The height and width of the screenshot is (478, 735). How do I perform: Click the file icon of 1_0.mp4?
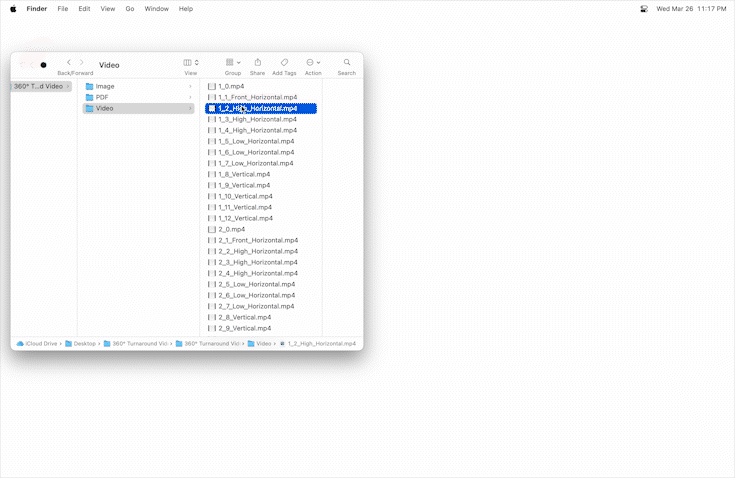pyautogui.click(x=212, y=86)
